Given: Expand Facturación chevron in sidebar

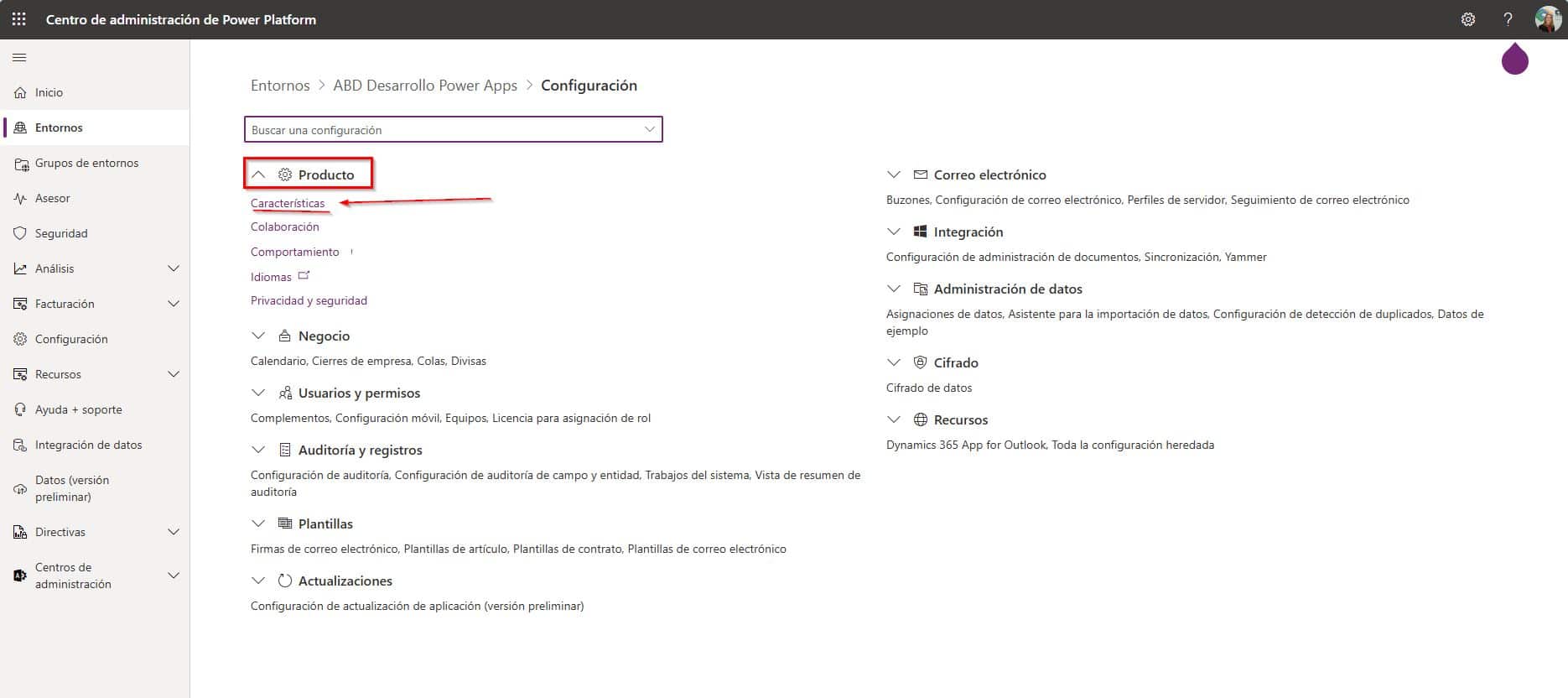Looking at the screenshot, I should pyautogui.click(x=174, y=304).
